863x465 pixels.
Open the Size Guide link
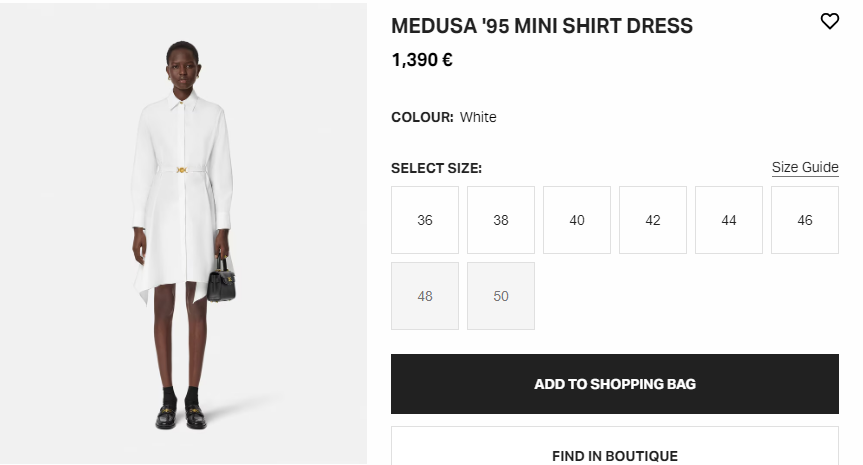tap(805, 167)
